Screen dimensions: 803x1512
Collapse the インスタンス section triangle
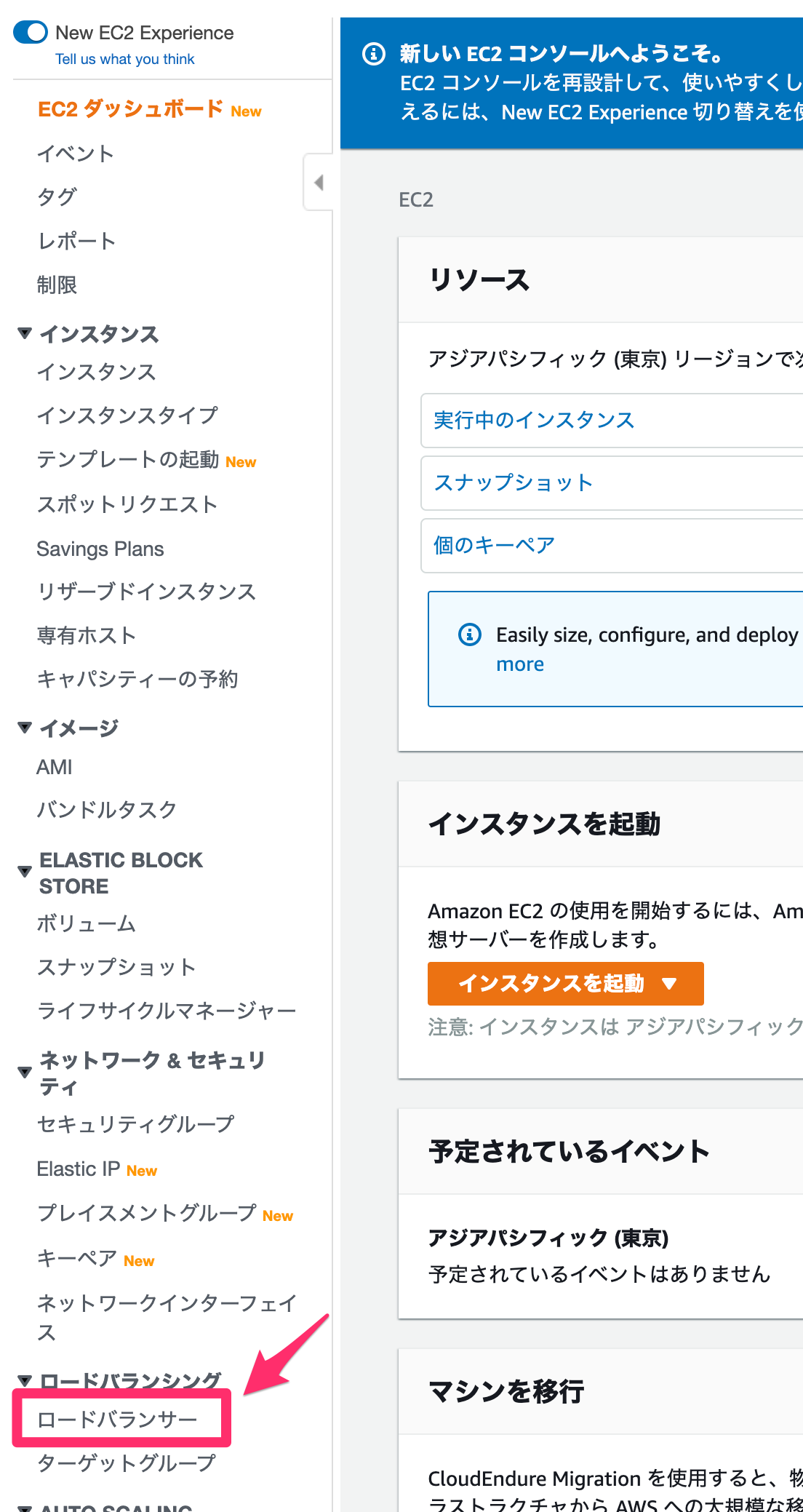(23, 333)
